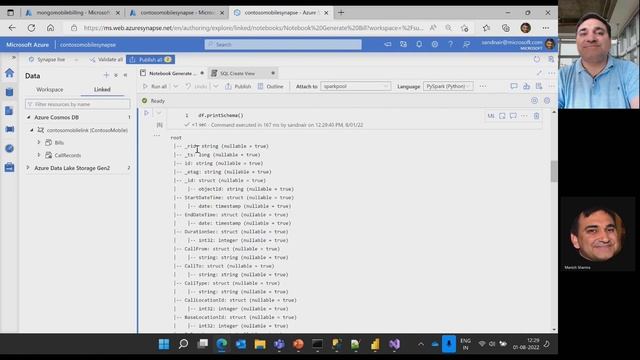Expand Azure Data Lake Storage Gen2 node
Screen dimensions: 640x360
point(28,168)
